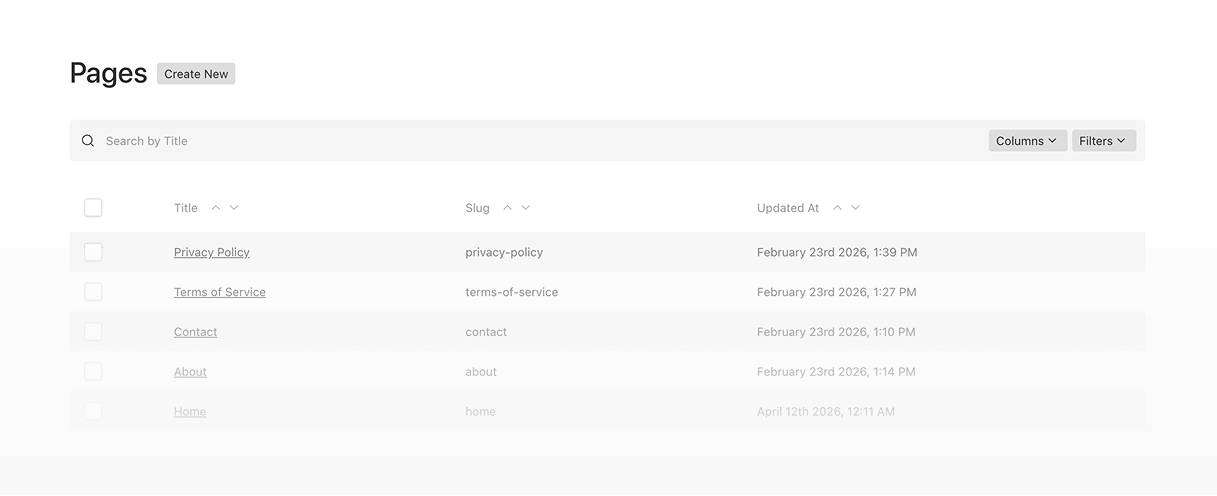Check the About row checkbox

[x=93, y=372]
